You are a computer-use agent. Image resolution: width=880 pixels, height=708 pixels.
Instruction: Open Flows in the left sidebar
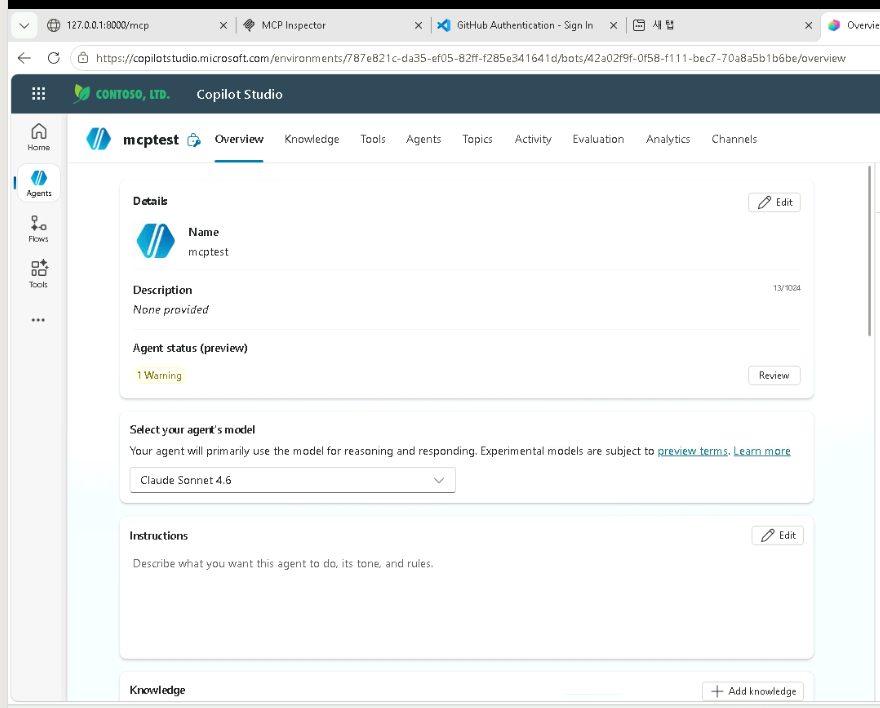39,229
